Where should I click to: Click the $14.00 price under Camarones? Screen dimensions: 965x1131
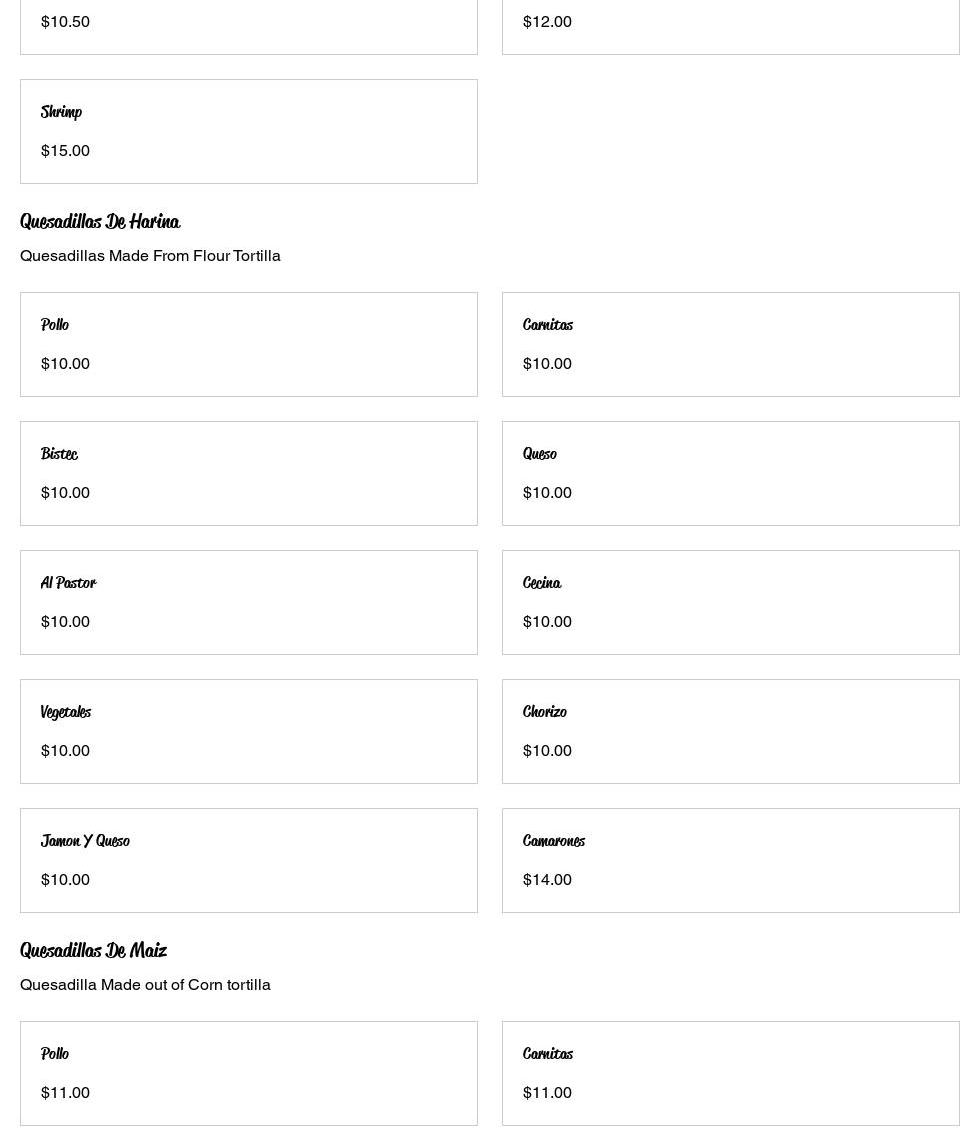coord(547,880)
